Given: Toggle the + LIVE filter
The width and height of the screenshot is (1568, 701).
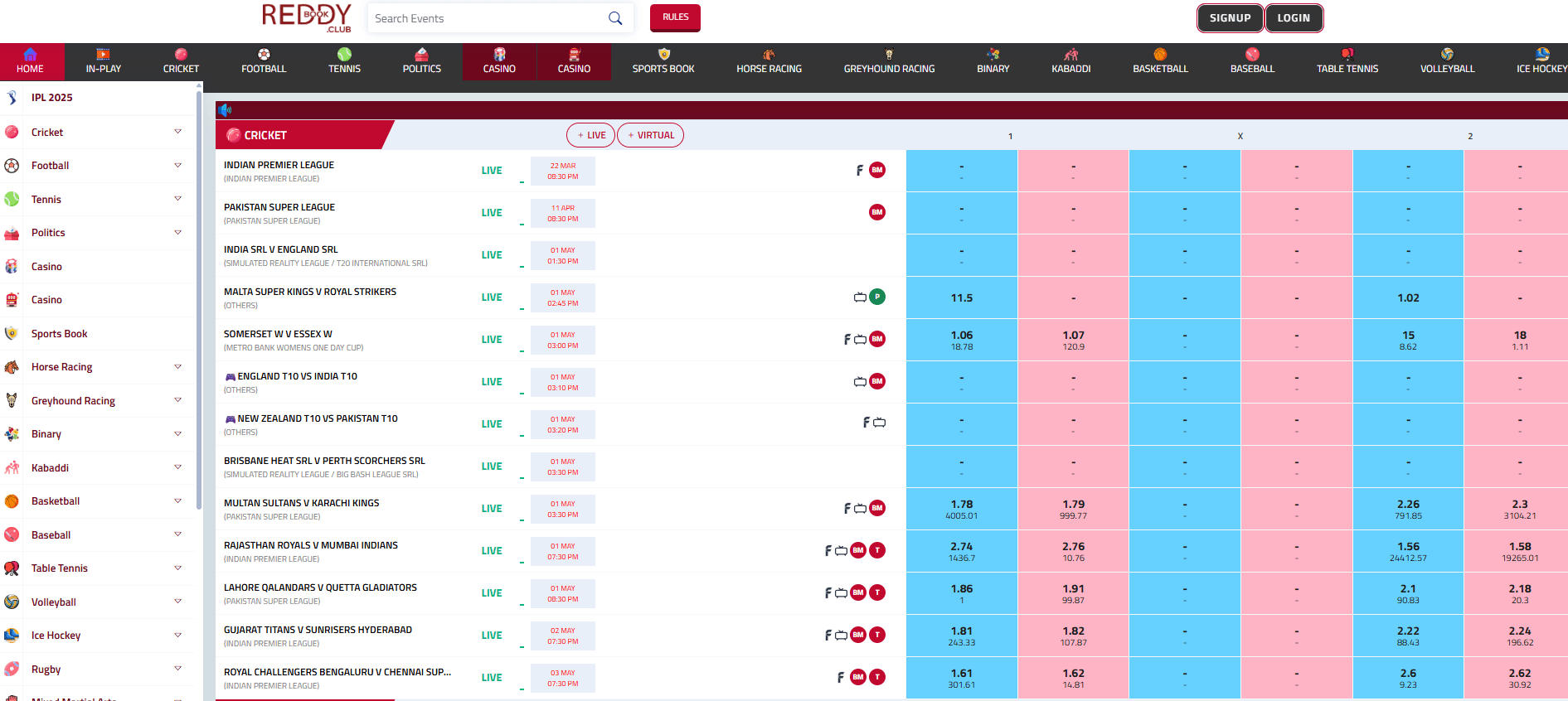Looking at the screenshot, I should (591, 135).
